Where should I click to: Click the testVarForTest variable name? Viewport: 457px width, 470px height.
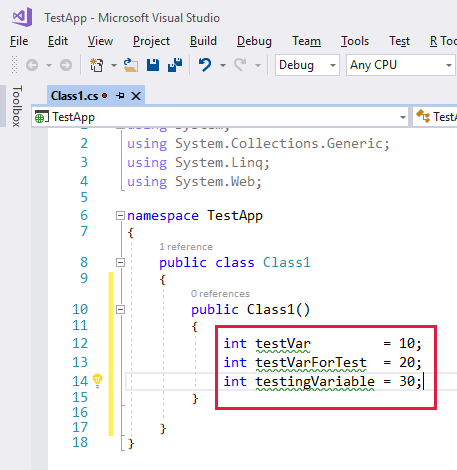click(311, 362)
